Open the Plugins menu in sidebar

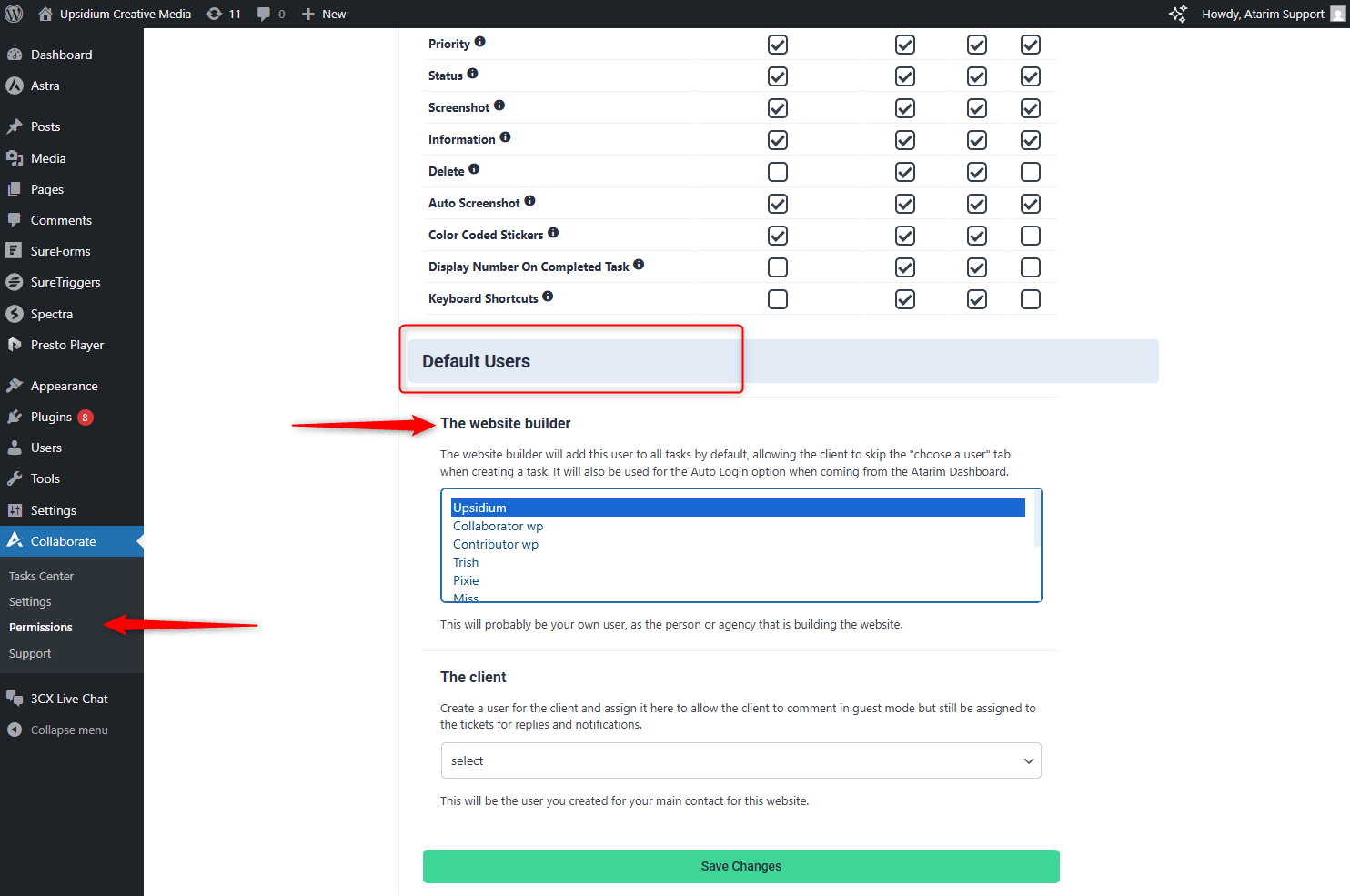pyautogui.click(x=51, y=417)
